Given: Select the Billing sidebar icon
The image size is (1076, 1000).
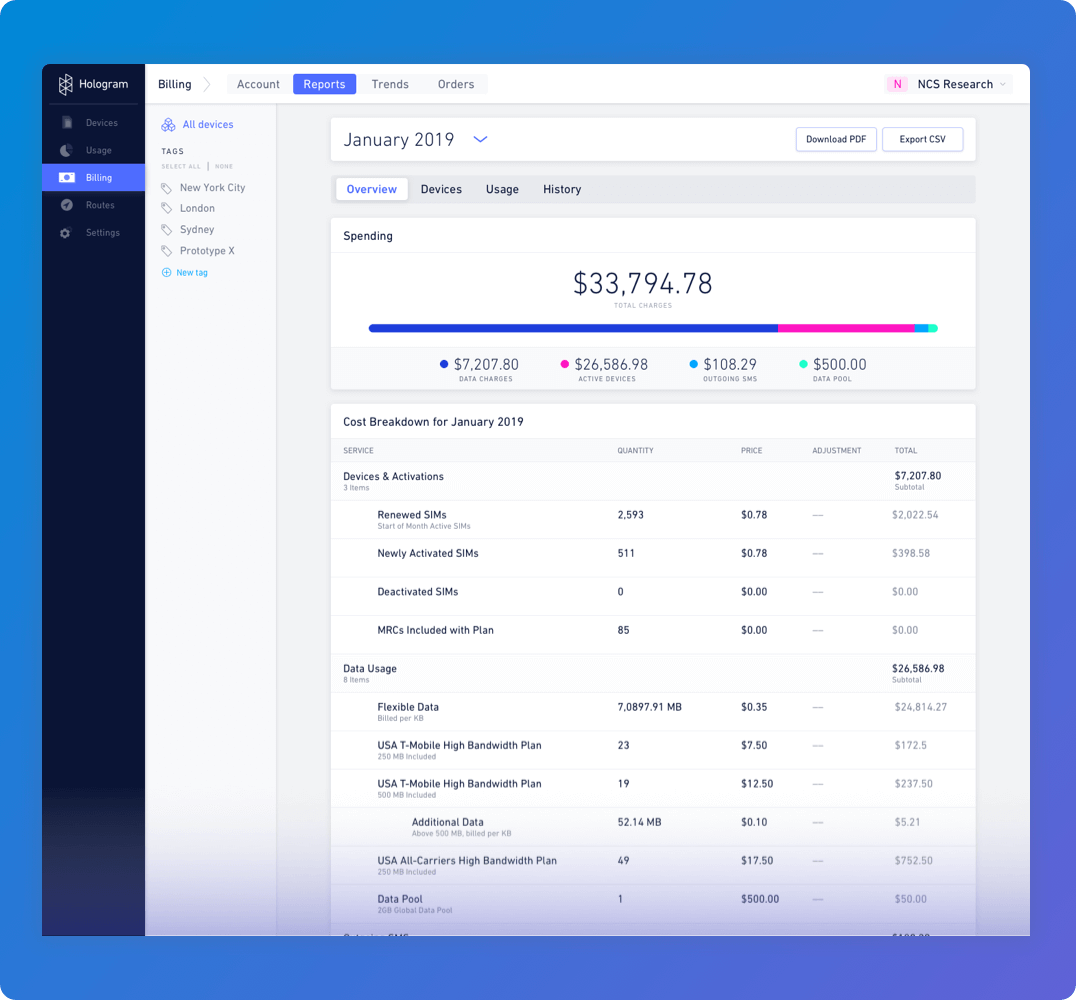Looking at the screenshot, I should pos(67,178).
